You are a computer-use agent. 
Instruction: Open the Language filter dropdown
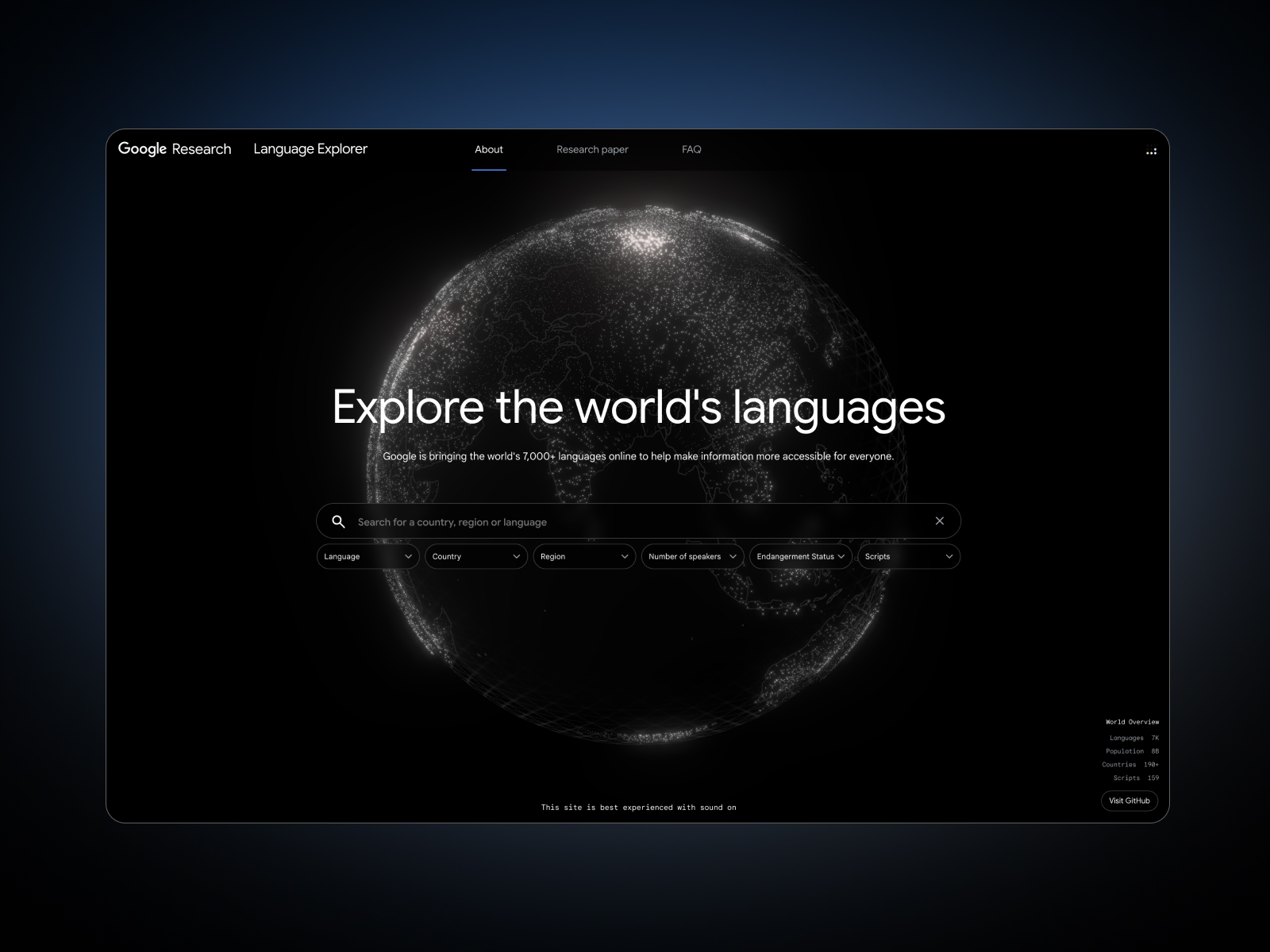[x=368, y=556]
